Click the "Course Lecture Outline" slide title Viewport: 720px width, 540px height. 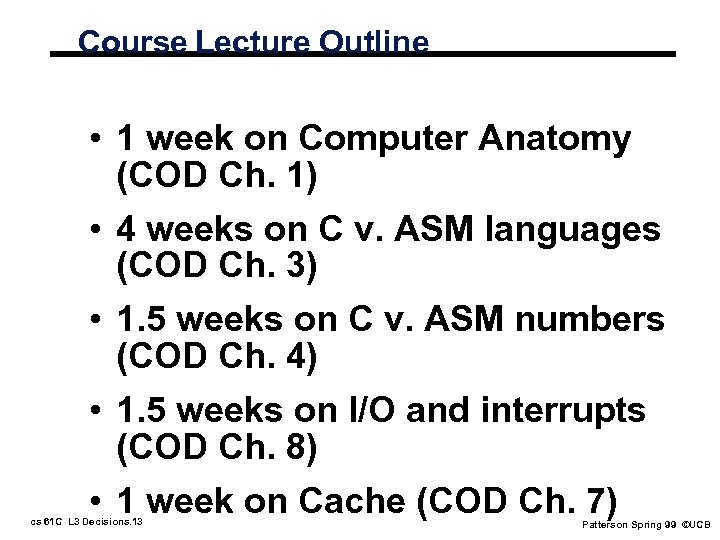coord(253,42)
